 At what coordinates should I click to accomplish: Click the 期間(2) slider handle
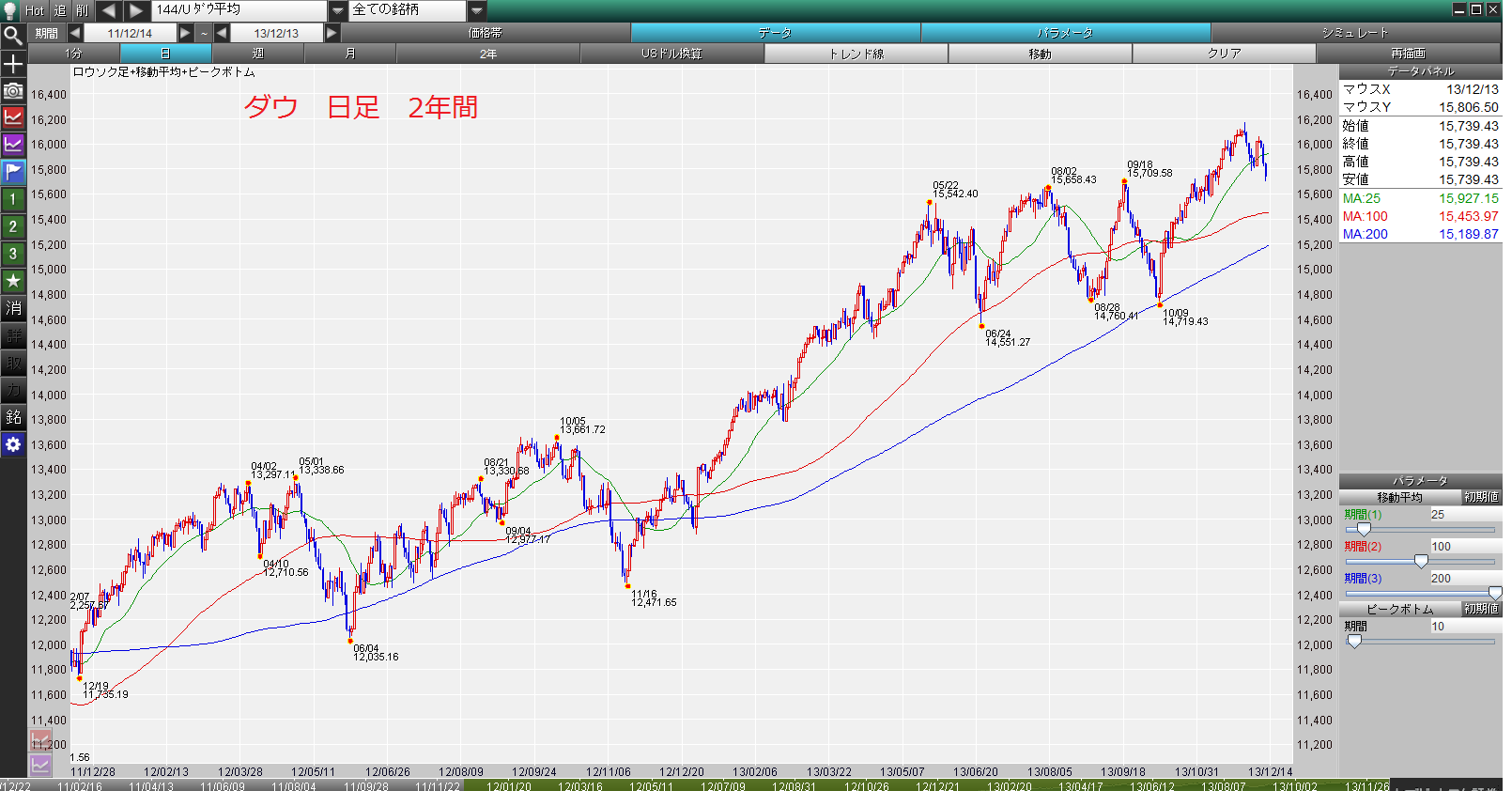1421,561
